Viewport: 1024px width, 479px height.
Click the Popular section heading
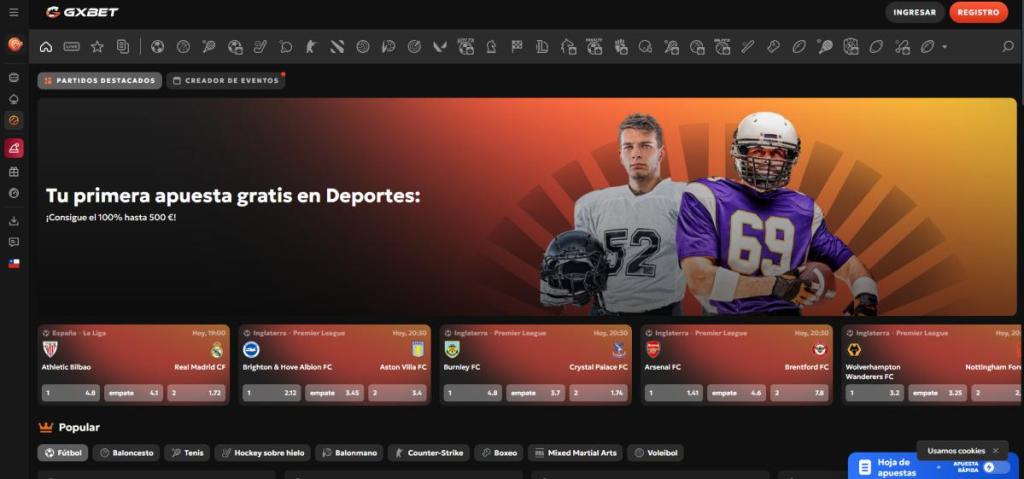(79, 427)
